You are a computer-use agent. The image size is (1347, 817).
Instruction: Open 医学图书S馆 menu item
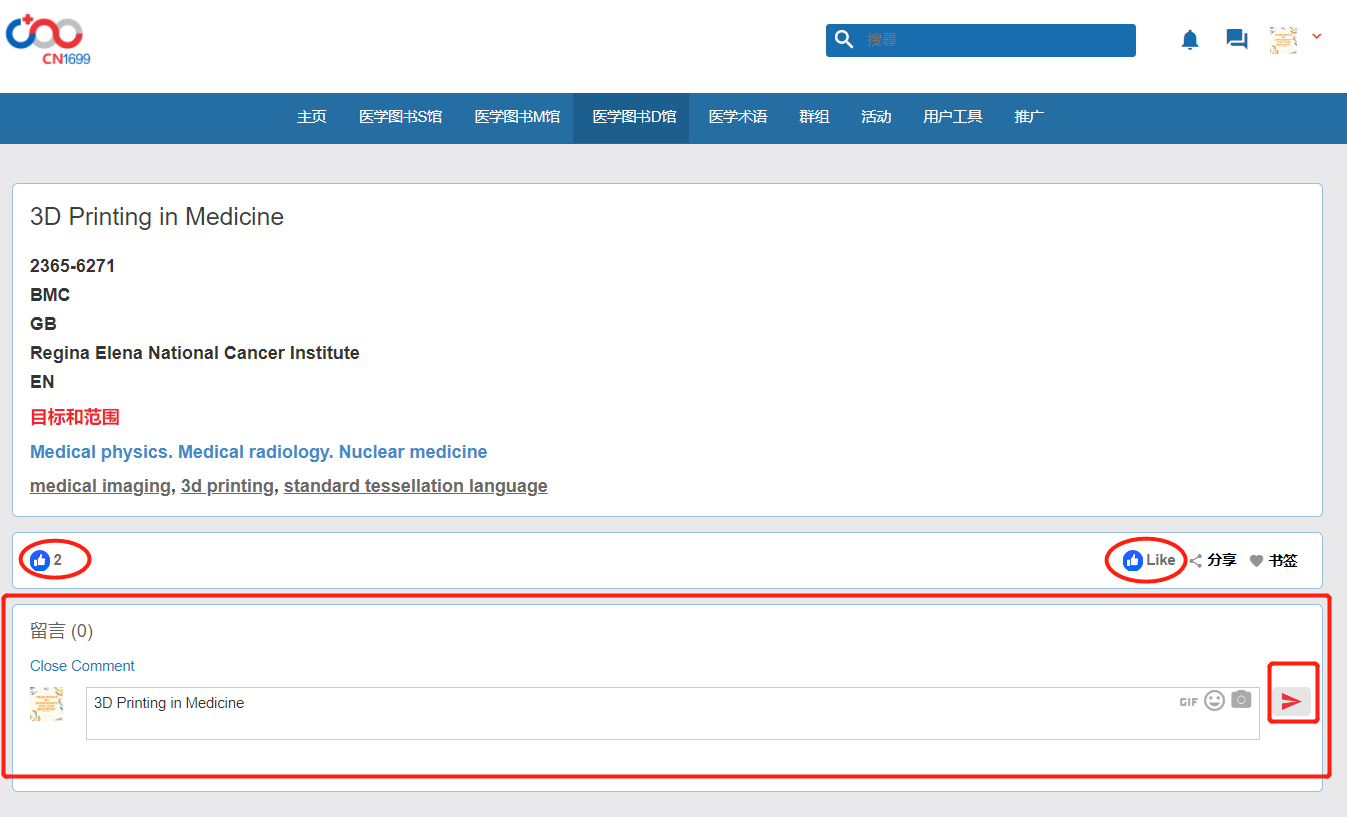pos(400,117)
